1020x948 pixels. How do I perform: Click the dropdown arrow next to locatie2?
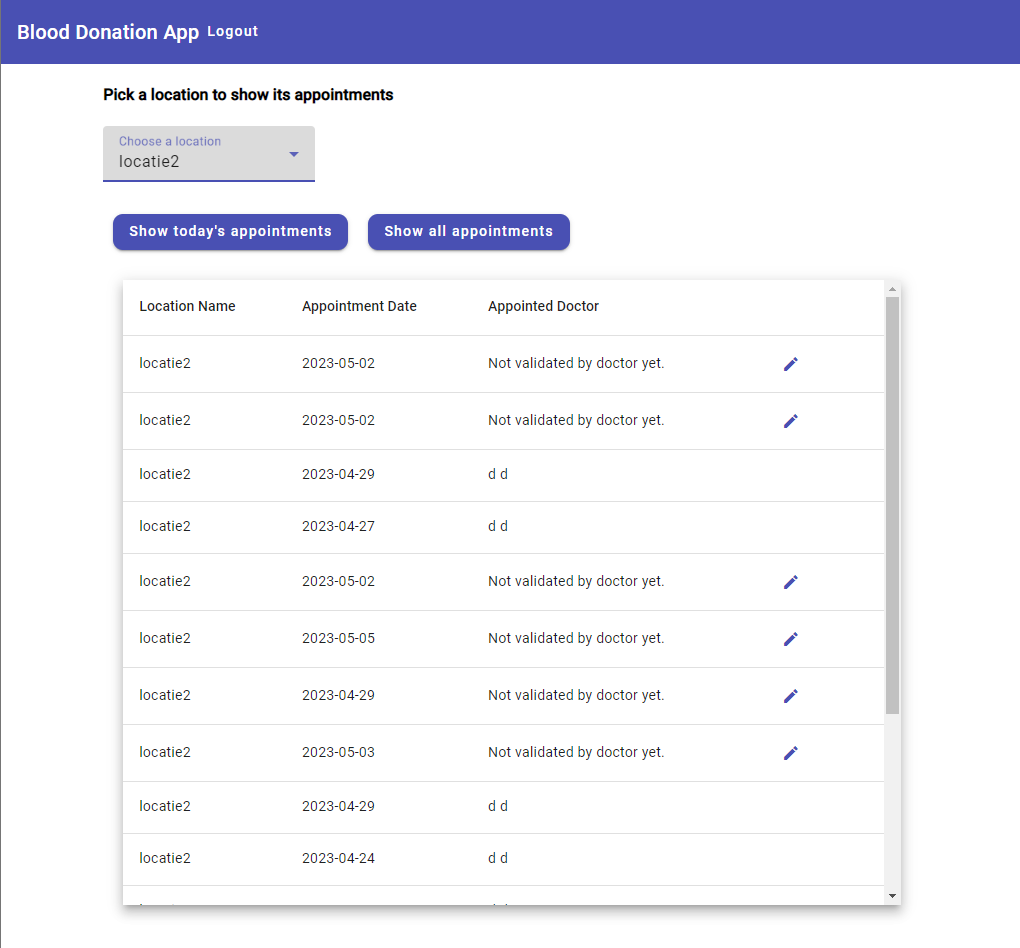pos(293,155)
